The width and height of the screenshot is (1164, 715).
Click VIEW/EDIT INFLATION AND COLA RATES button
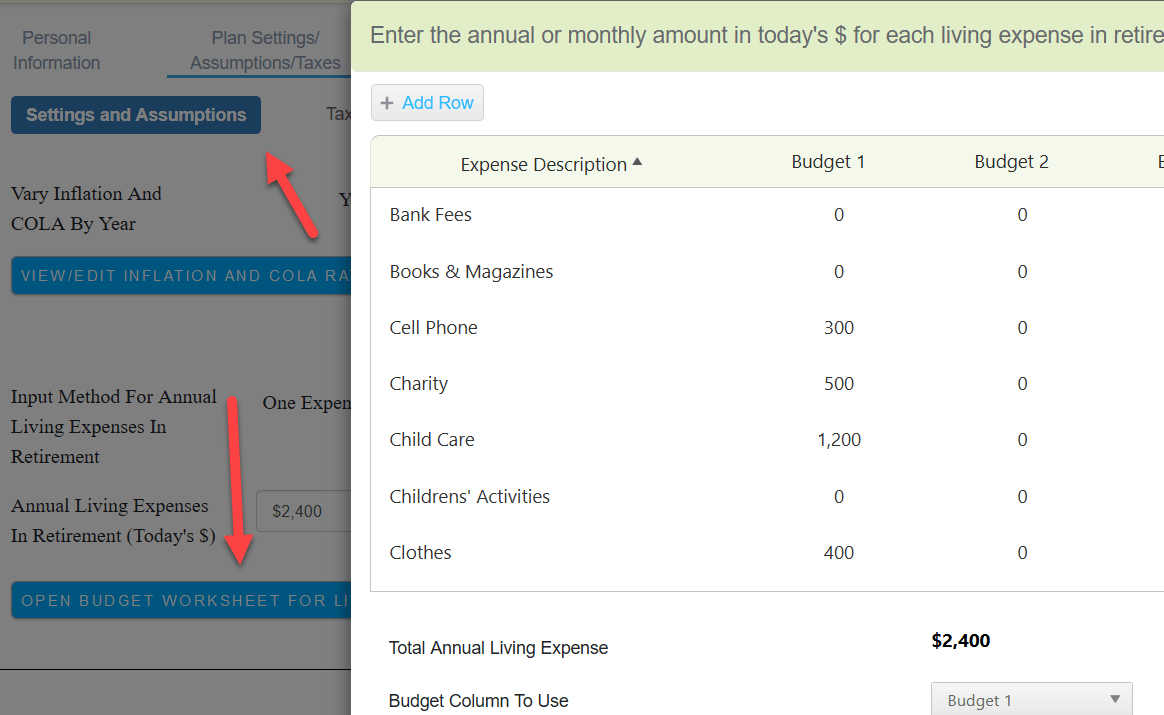[x=180, y=275]
